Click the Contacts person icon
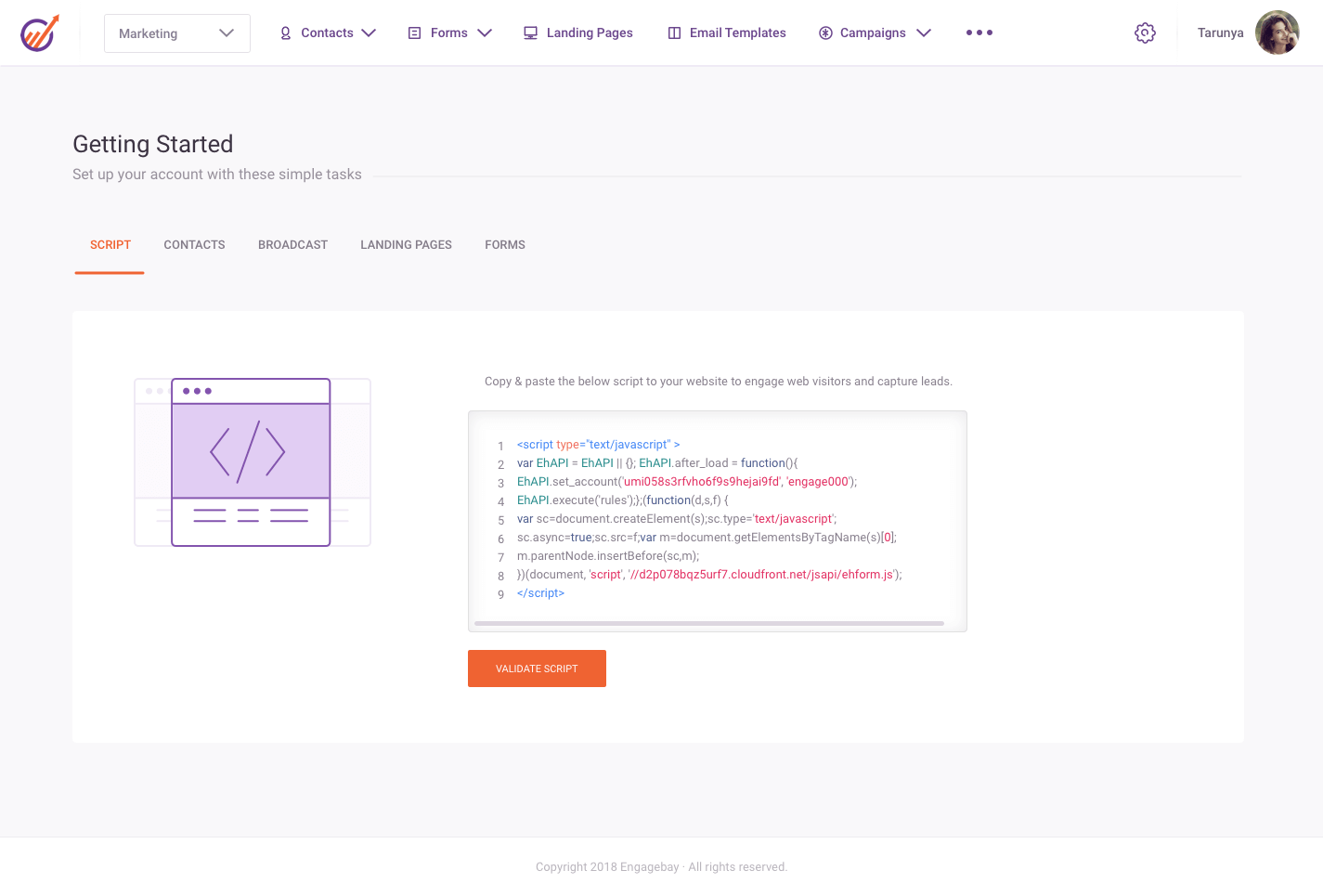This screenshot has height=896, width=1323. pyautogui.click(x=286, y=33)
